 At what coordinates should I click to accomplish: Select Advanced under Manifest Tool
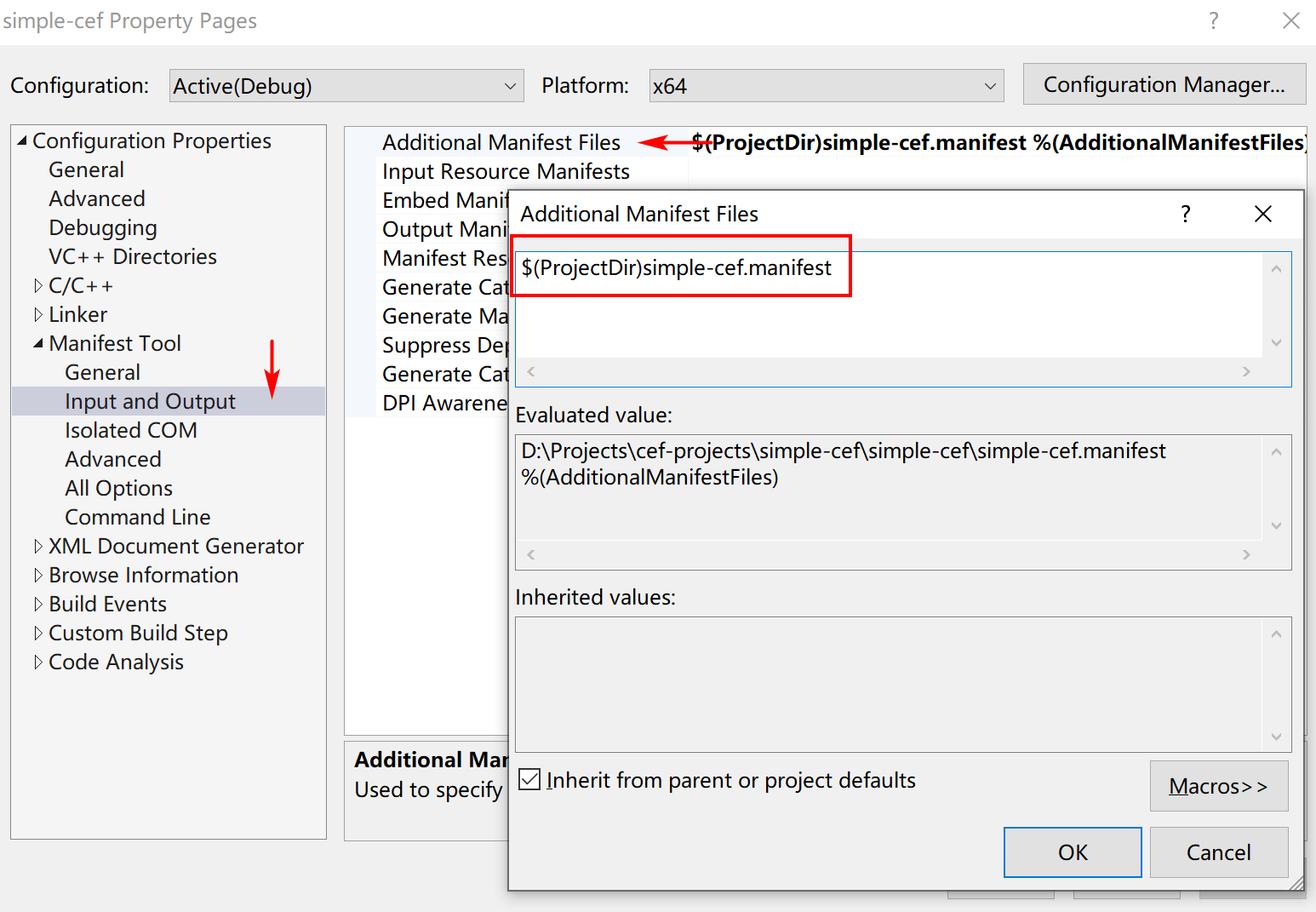click(113, 459)
